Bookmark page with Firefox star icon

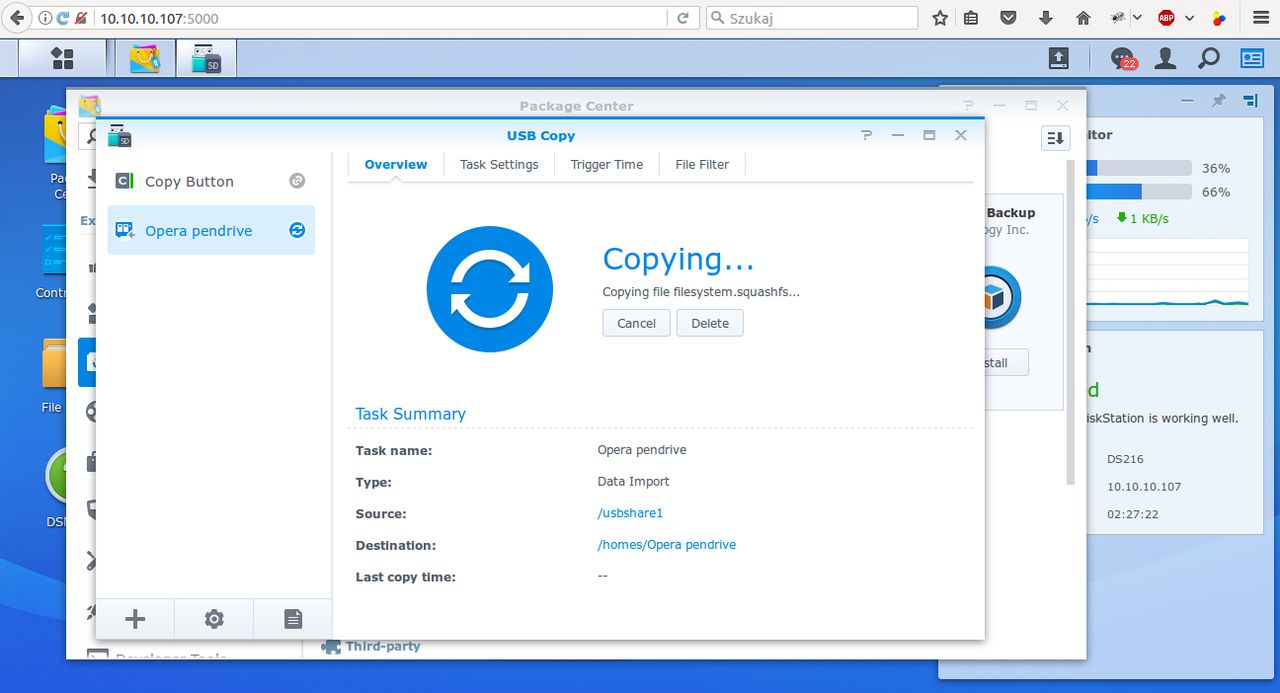click(940, 18)
